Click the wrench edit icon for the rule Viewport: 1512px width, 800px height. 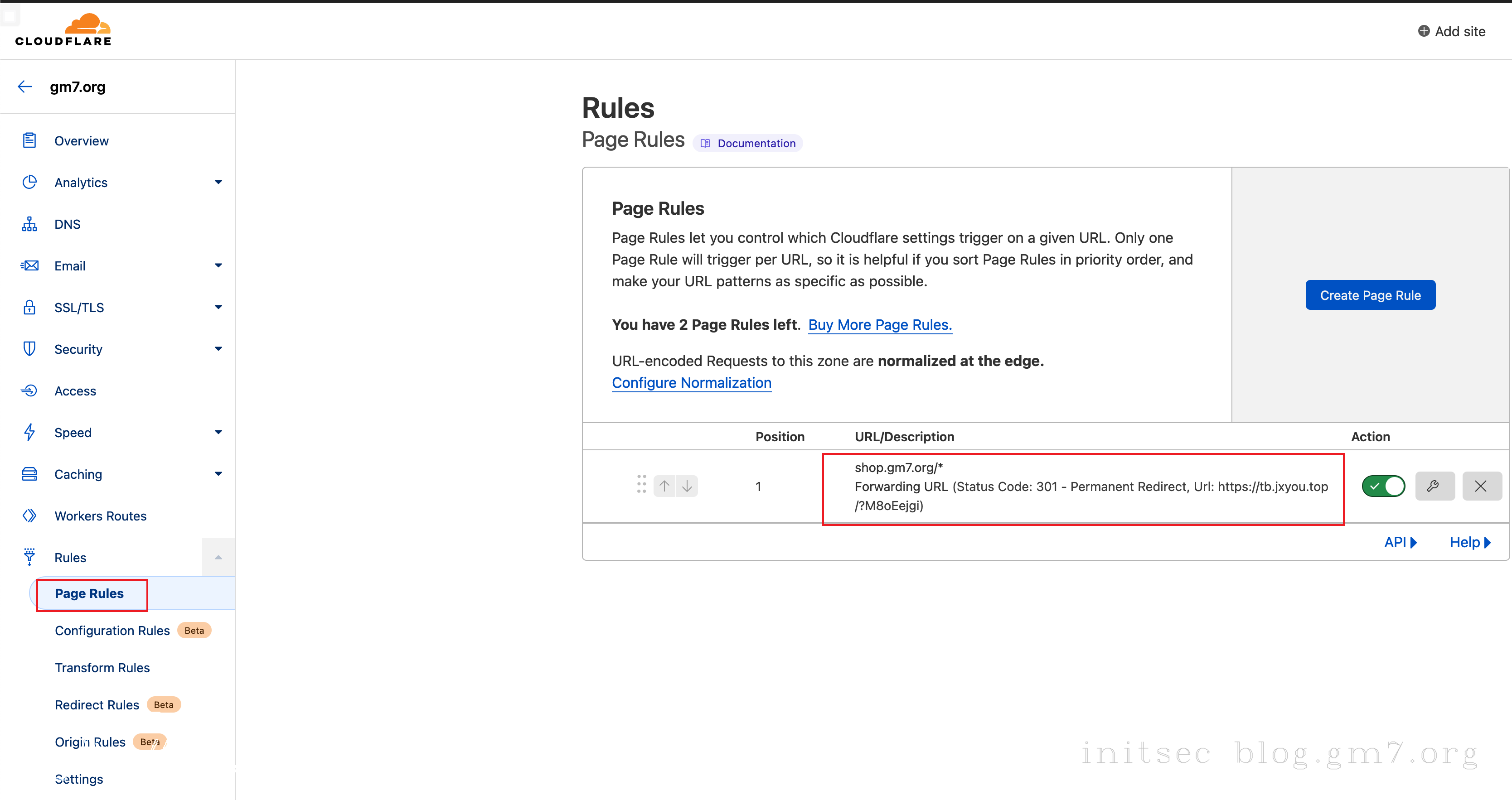pos(1434,486)
